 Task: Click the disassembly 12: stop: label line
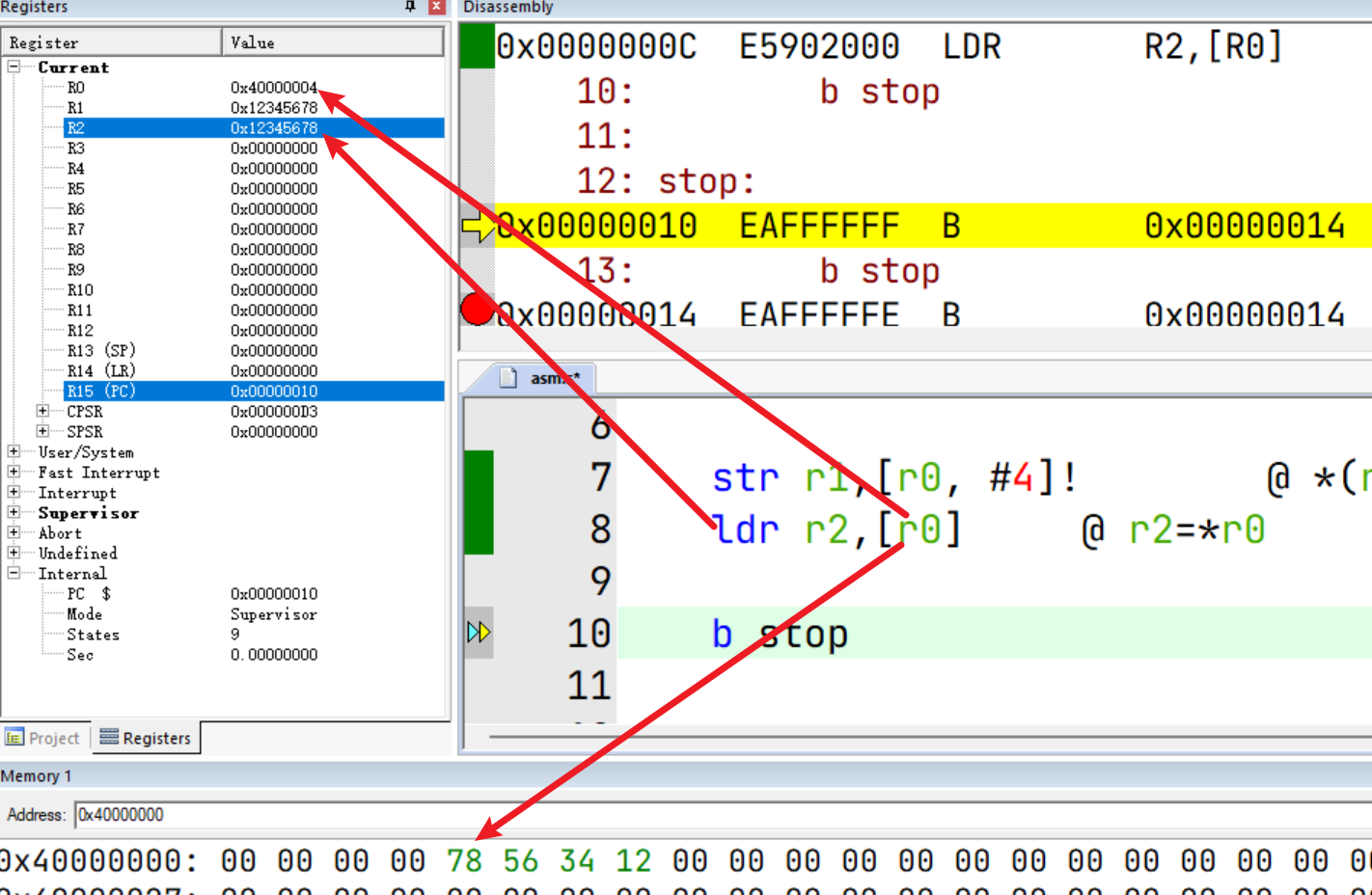click(x=666, y=181)
